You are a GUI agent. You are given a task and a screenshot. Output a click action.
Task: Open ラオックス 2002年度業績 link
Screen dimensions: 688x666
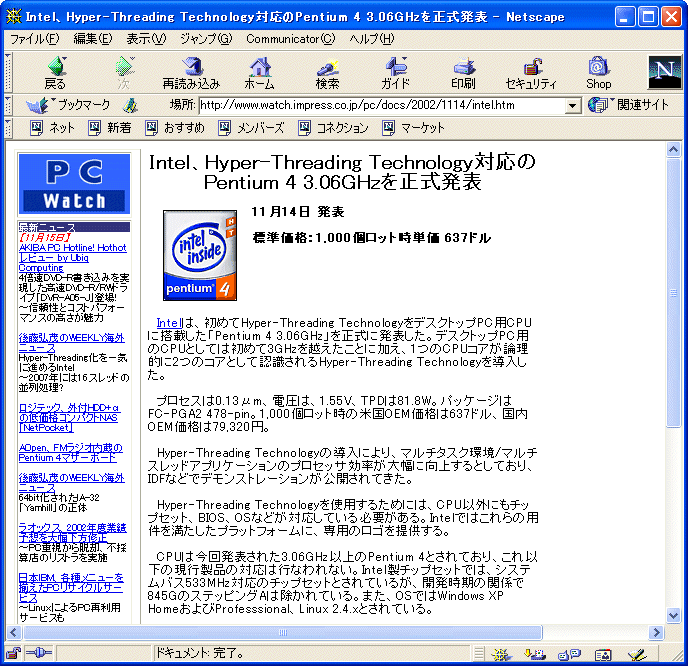point(72,532)
